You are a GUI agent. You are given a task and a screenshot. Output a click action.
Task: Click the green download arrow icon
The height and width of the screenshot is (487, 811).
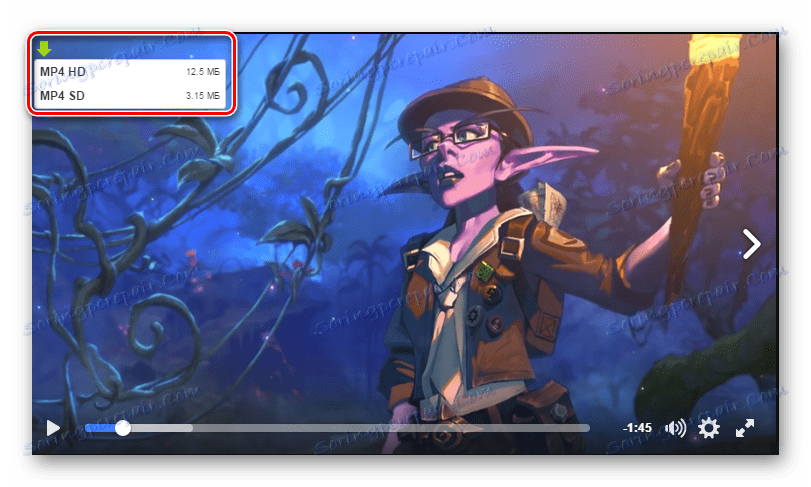44,49
